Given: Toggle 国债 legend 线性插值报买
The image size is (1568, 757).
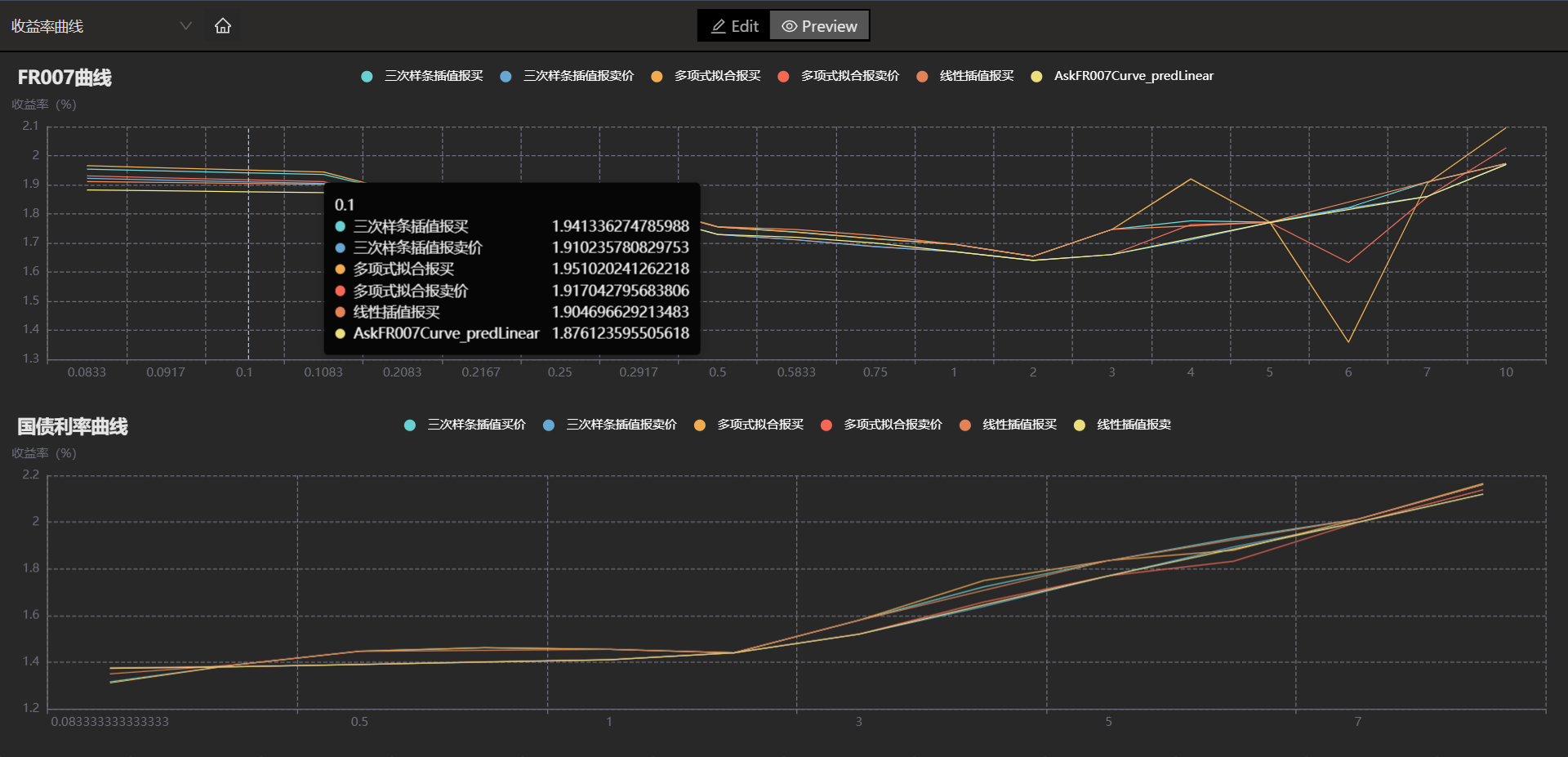Looking at the screenshot, I should [x=1008, y=425].
